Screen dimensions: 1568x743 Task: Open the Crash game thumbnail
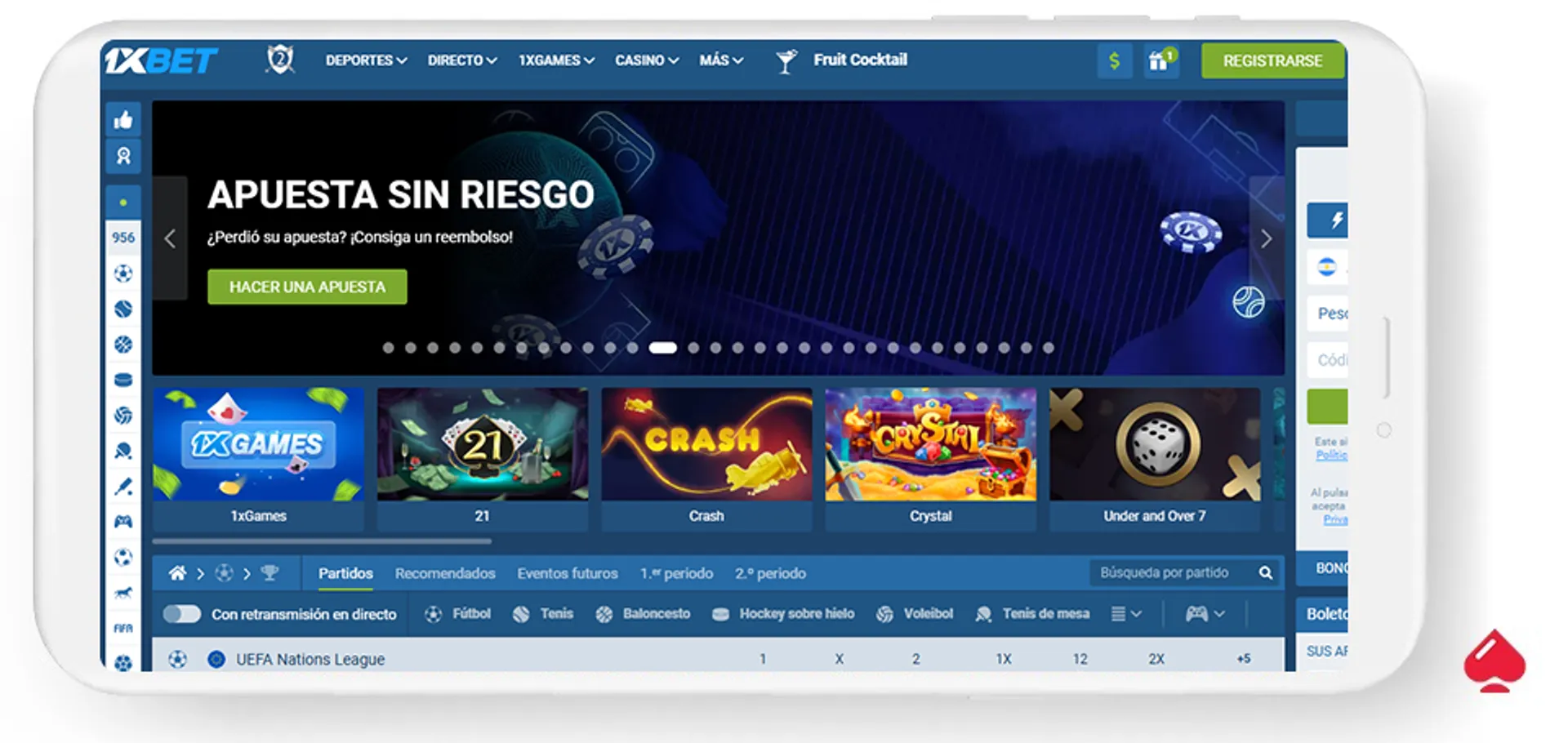[x=706, y=459]
